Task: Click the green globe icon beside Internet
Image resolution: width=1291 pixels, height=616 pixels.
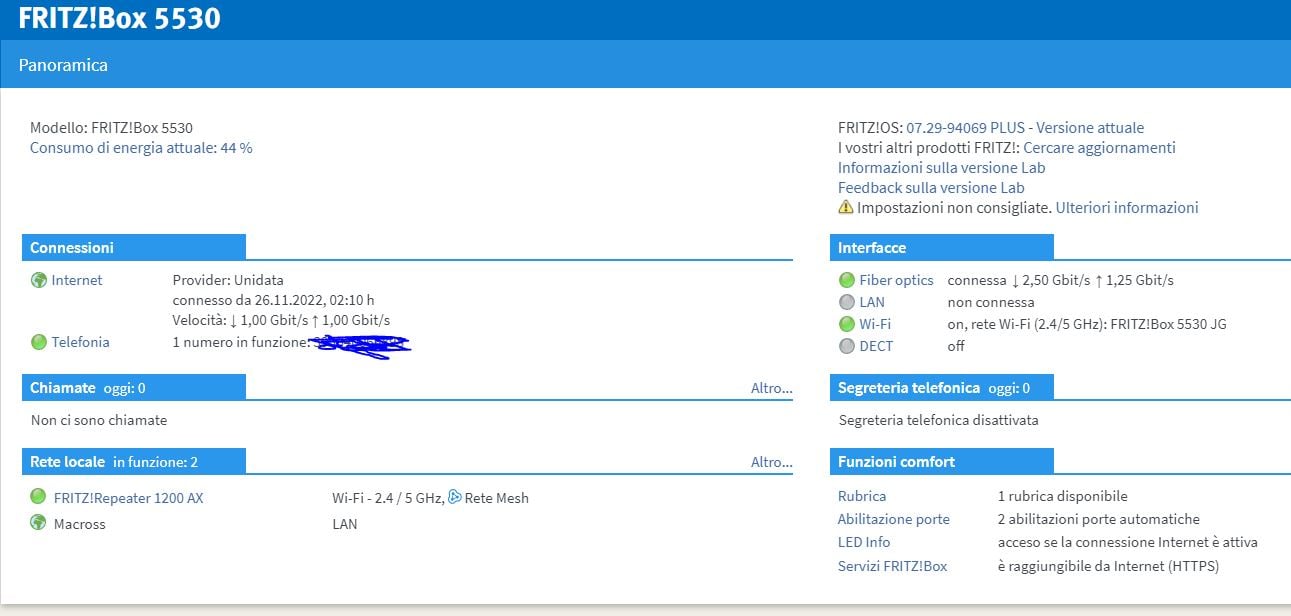Action: (x=39, y=280)
